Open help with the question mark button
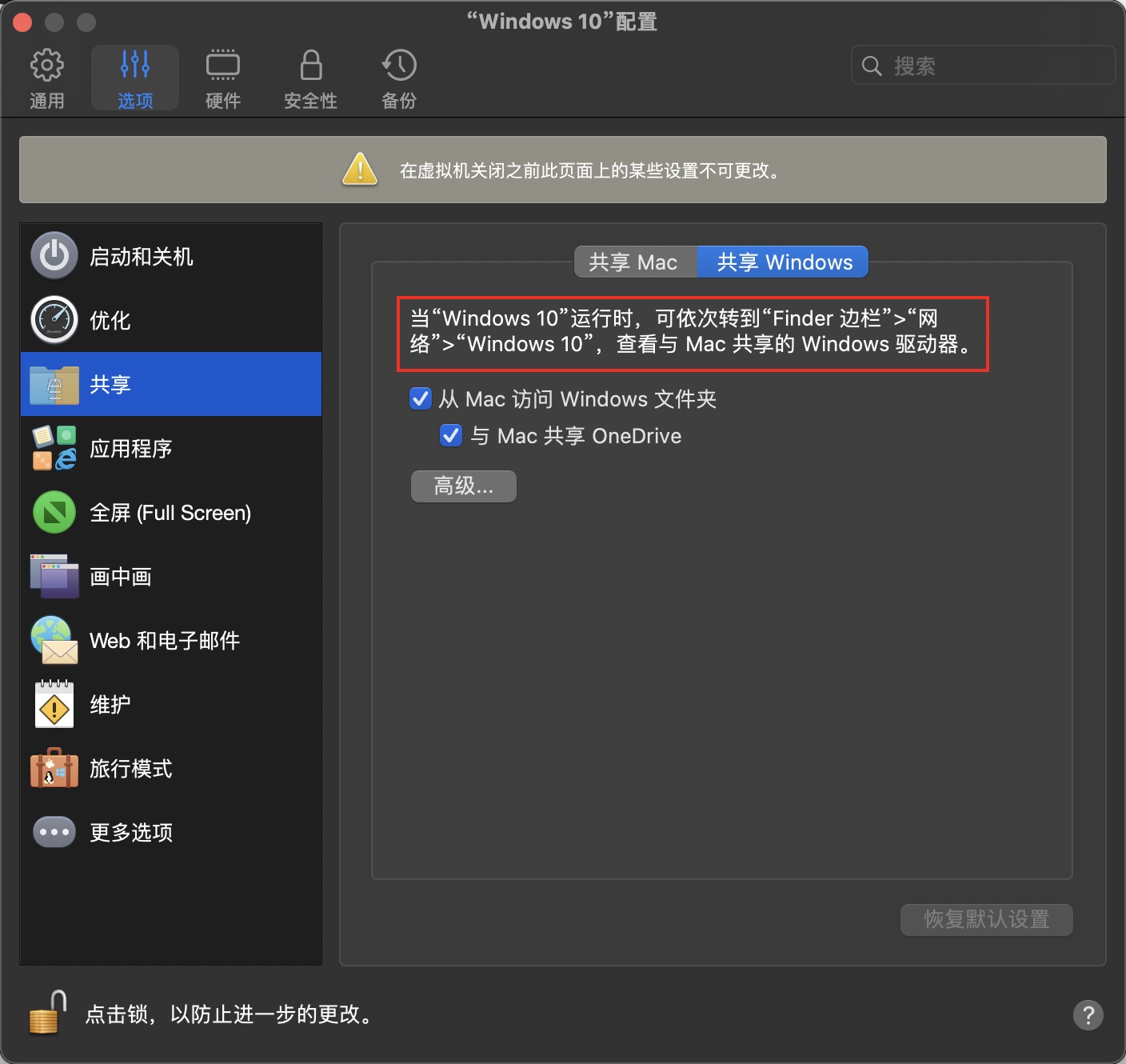The width and height of the screenshot is (1126, 1064). pos(1088,1015)
